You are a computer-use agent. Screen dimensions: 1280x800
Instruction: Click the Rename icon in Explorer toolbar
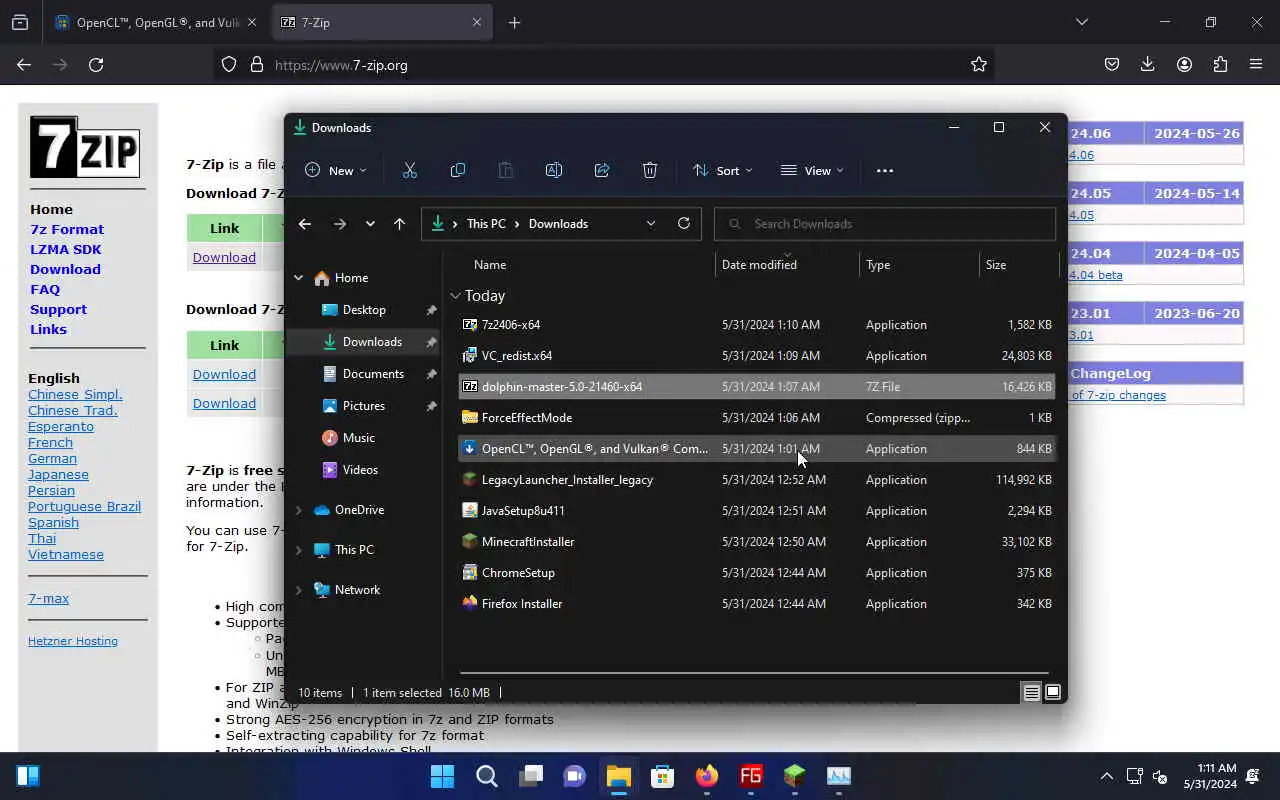(x=554, y=171)
